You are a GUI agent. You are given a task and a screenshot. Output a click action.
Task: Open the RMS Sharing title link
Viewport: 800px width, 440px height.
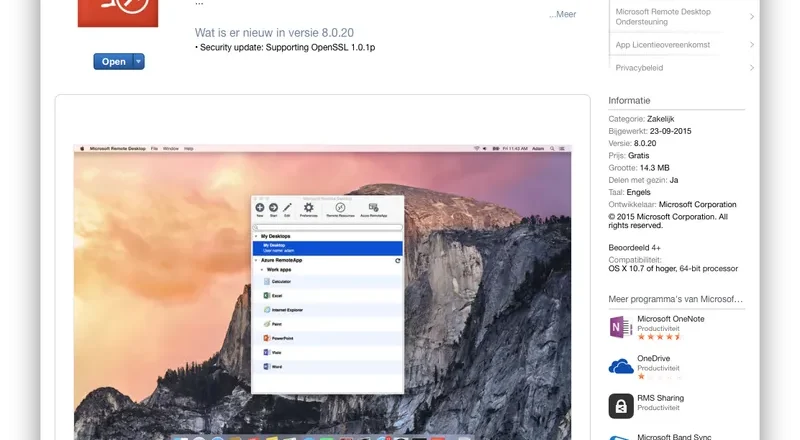660,398
